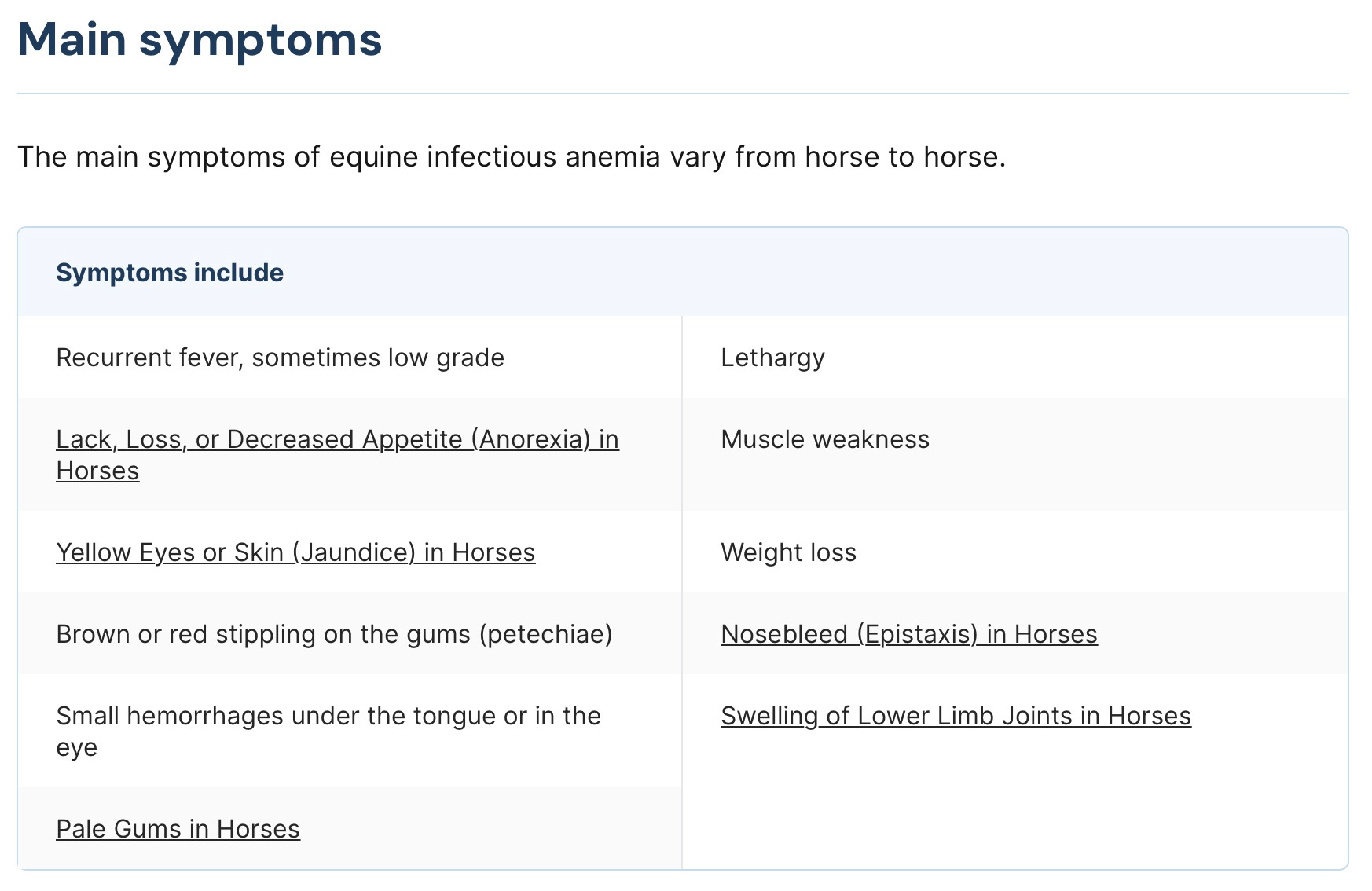Click the Symptoms include table header
The height and width of the screenshot is (891, 1372).
point(170,273)
